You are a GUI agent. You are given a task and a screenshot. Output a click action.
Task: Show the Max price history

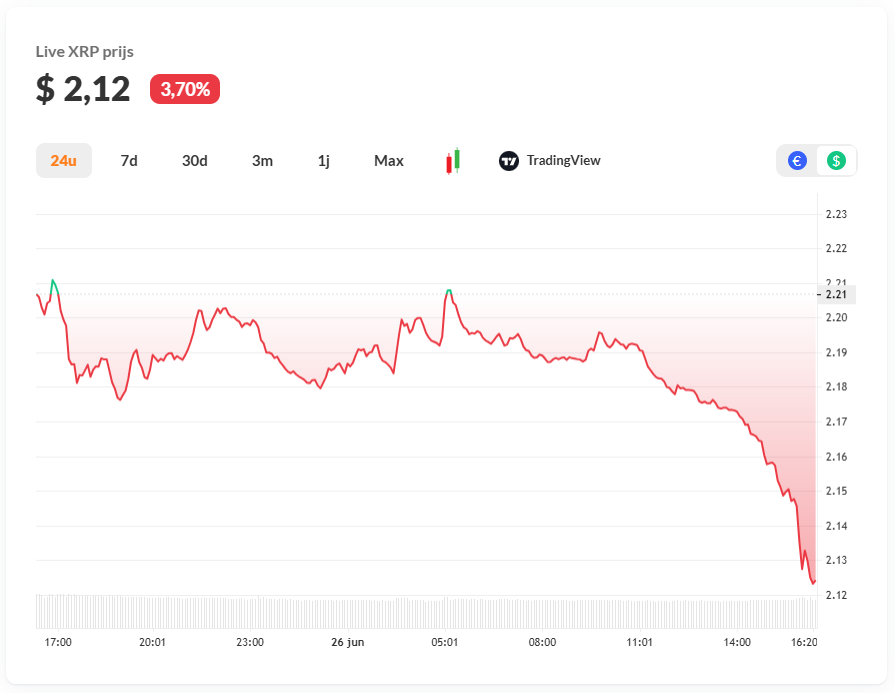pos(389,160)
